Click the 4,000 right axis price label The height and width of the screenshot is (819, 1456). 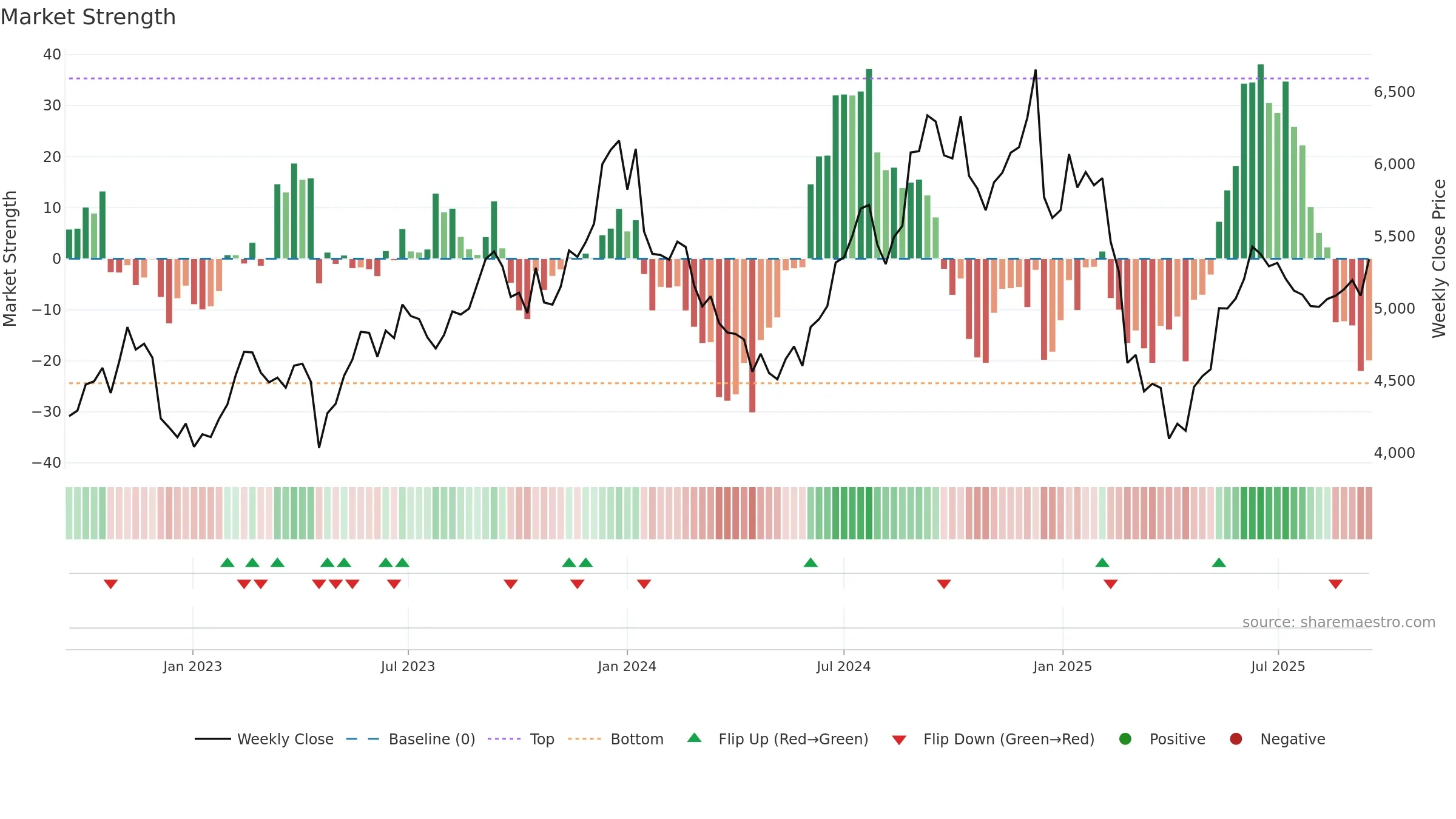1394,453
